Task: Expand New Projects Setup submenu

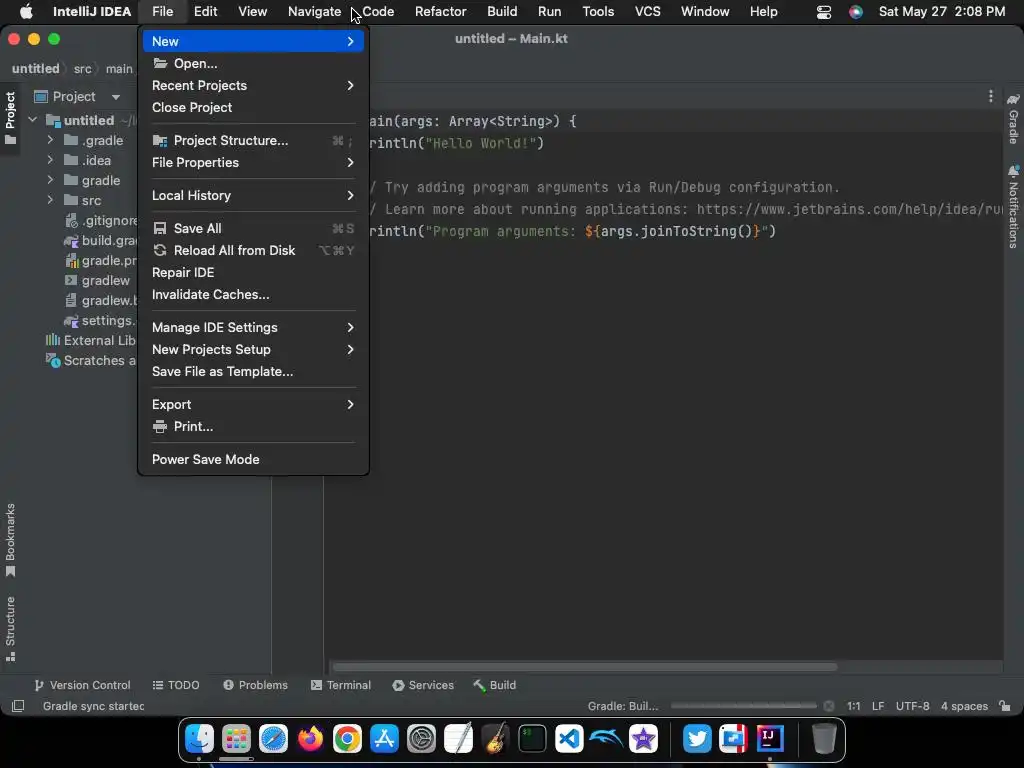Action: coord(253,349)
